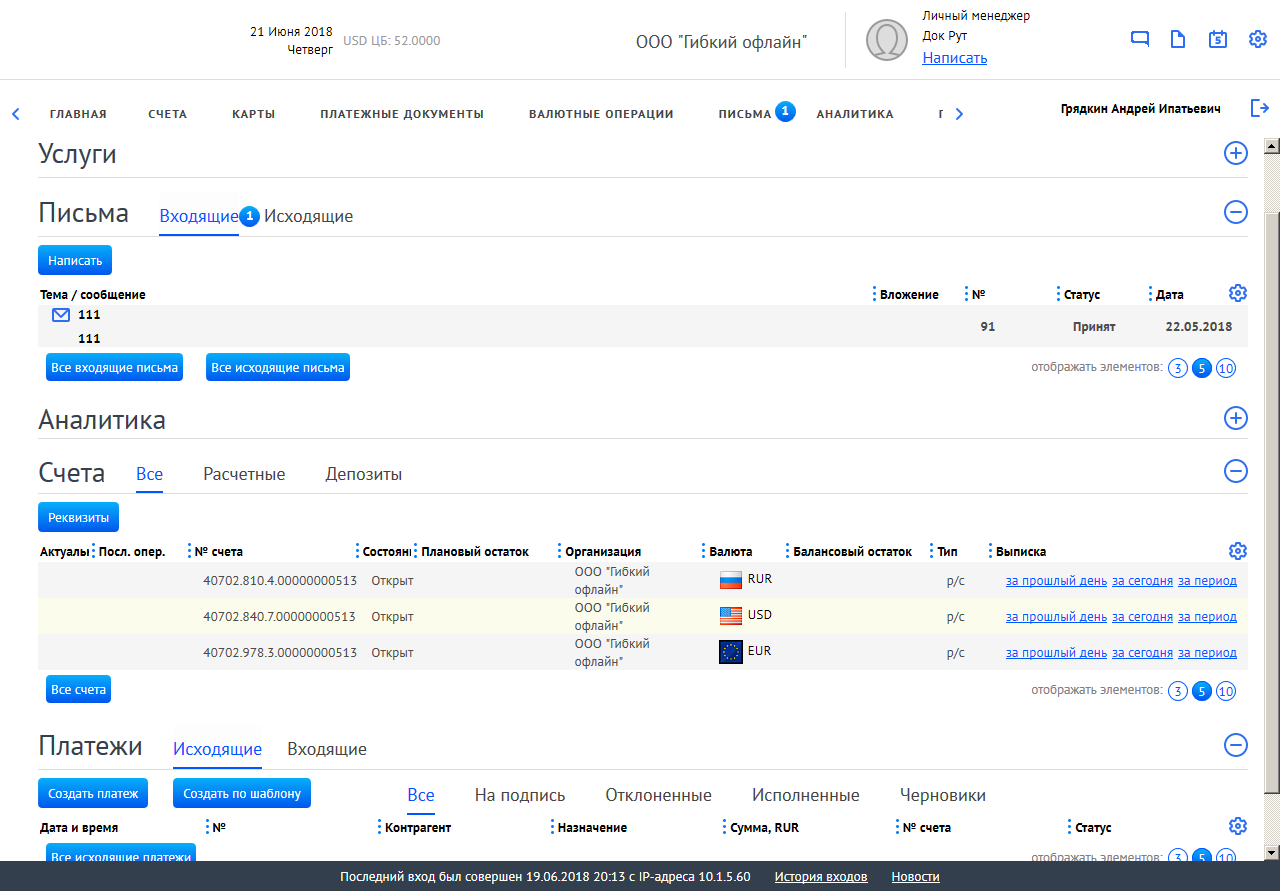Screen dimensions: 1280x891
Task: Filter payments by Исполненные
Action: (806, 795)
